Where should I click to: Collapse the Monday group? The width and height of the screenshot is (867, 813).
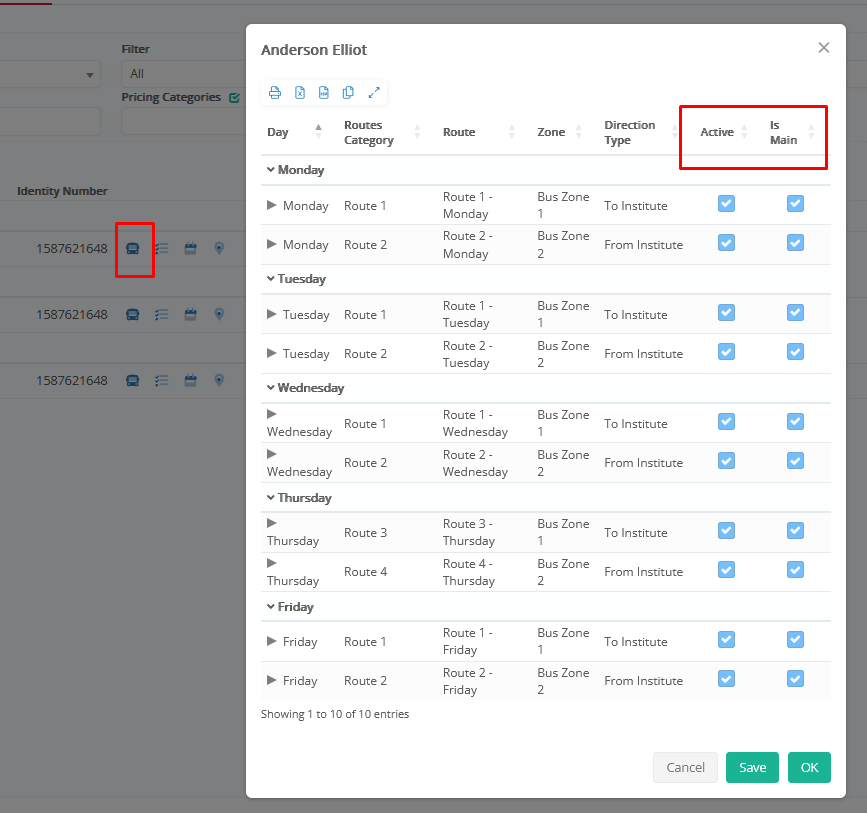271,170
